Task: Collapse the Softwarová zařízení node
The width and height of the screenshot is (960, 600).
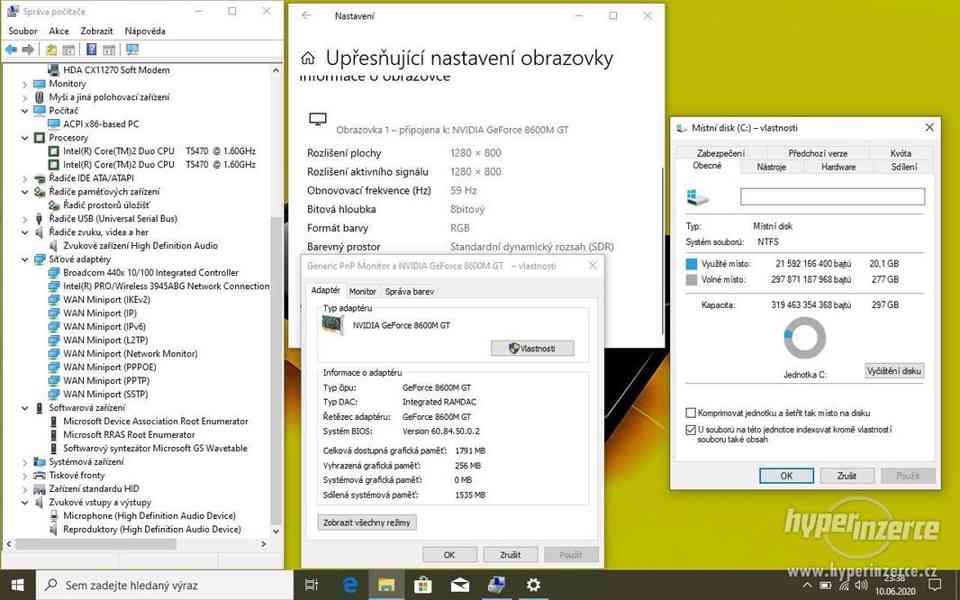Action: pyautogui.click(x=25, y=408)
